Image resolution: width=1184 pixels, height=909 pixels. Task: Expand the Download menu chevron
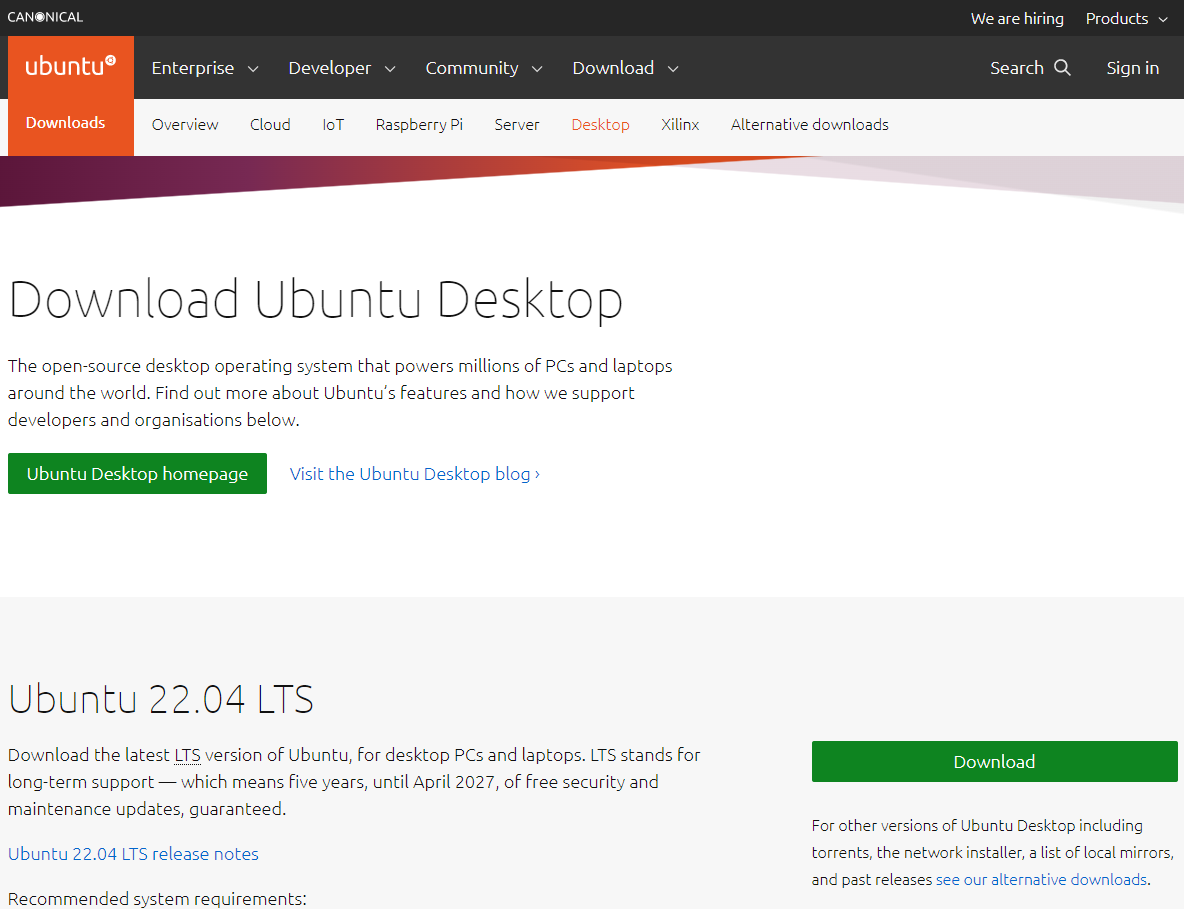pos(673,69)
